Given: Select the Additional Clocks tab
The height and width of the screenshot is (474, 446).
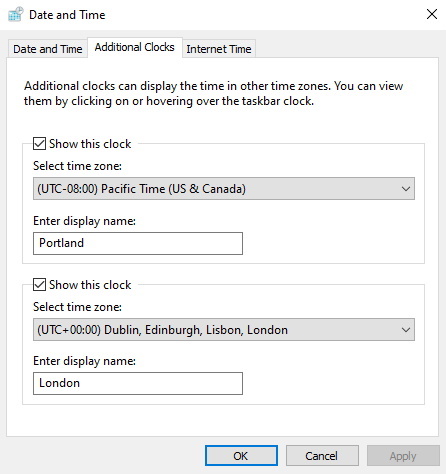Looking at the screenshot, I should 135,47.
